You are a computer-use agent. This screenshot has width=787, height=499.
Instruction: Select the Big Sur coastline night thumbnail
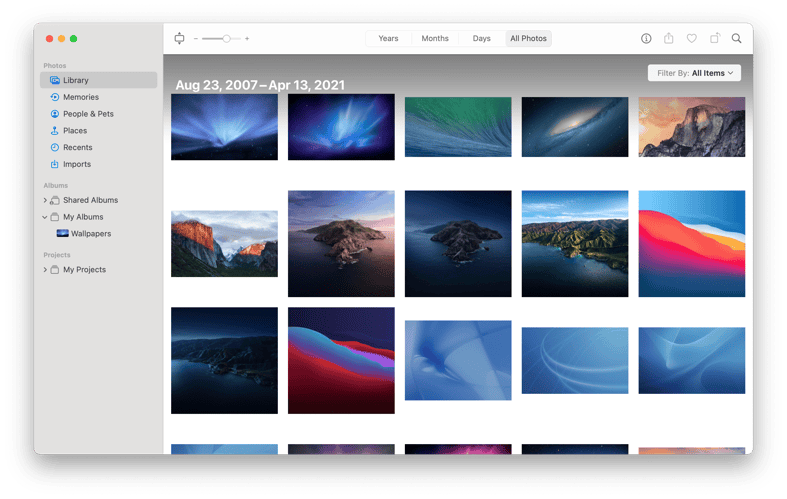[x=224, y=360]
